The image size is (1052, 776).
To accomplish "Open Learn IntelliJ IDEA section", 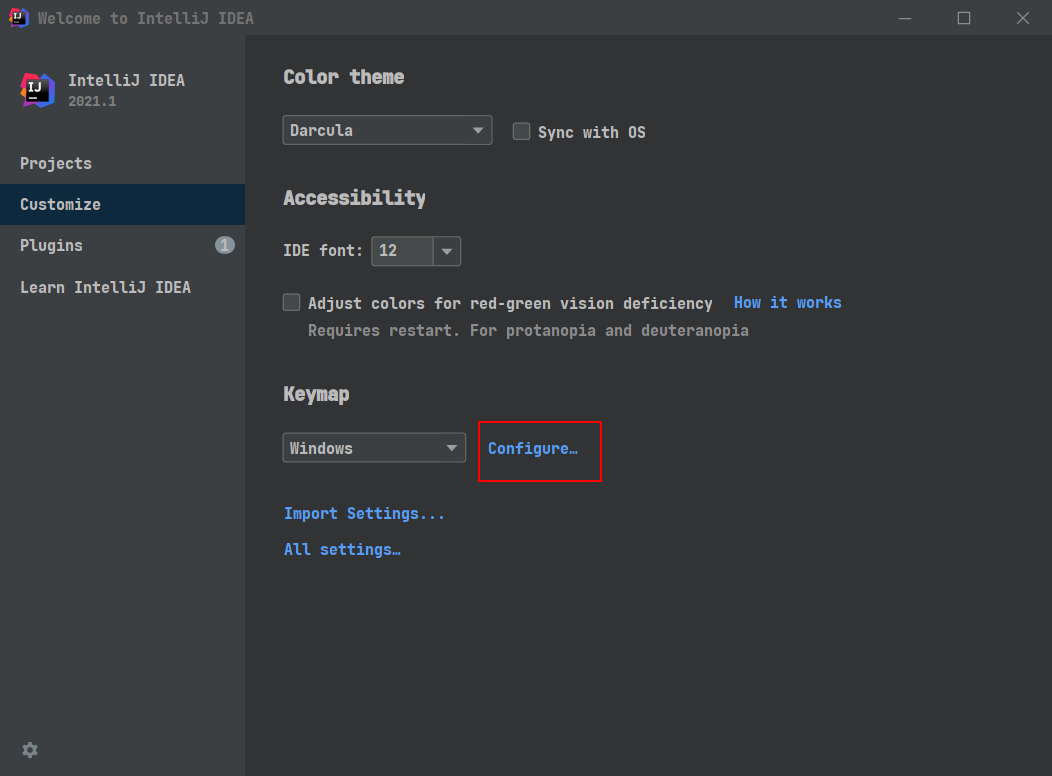I will pos(122,287).
